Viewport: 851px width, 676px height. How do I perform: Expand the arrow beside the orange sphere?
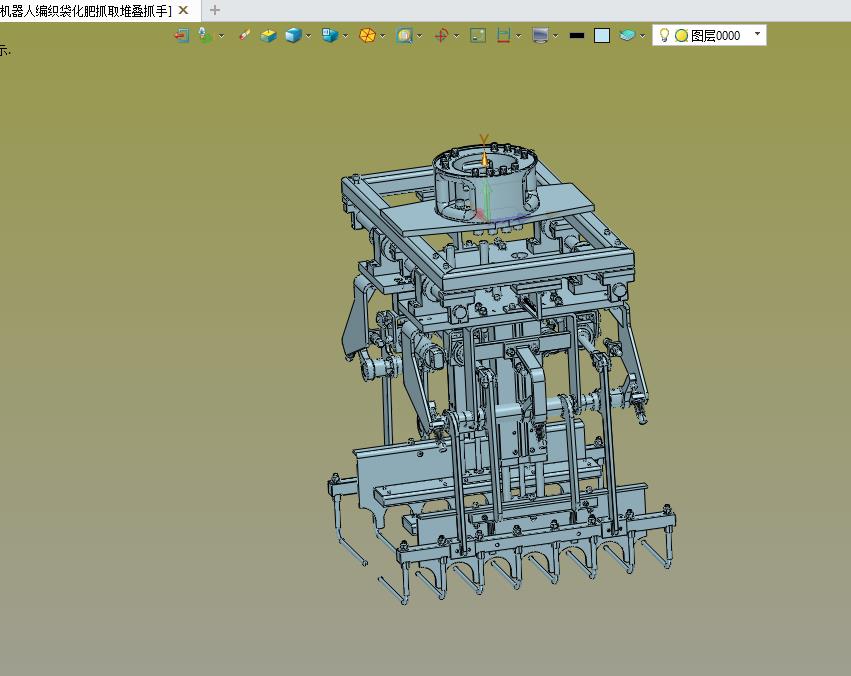coord(383,35)
